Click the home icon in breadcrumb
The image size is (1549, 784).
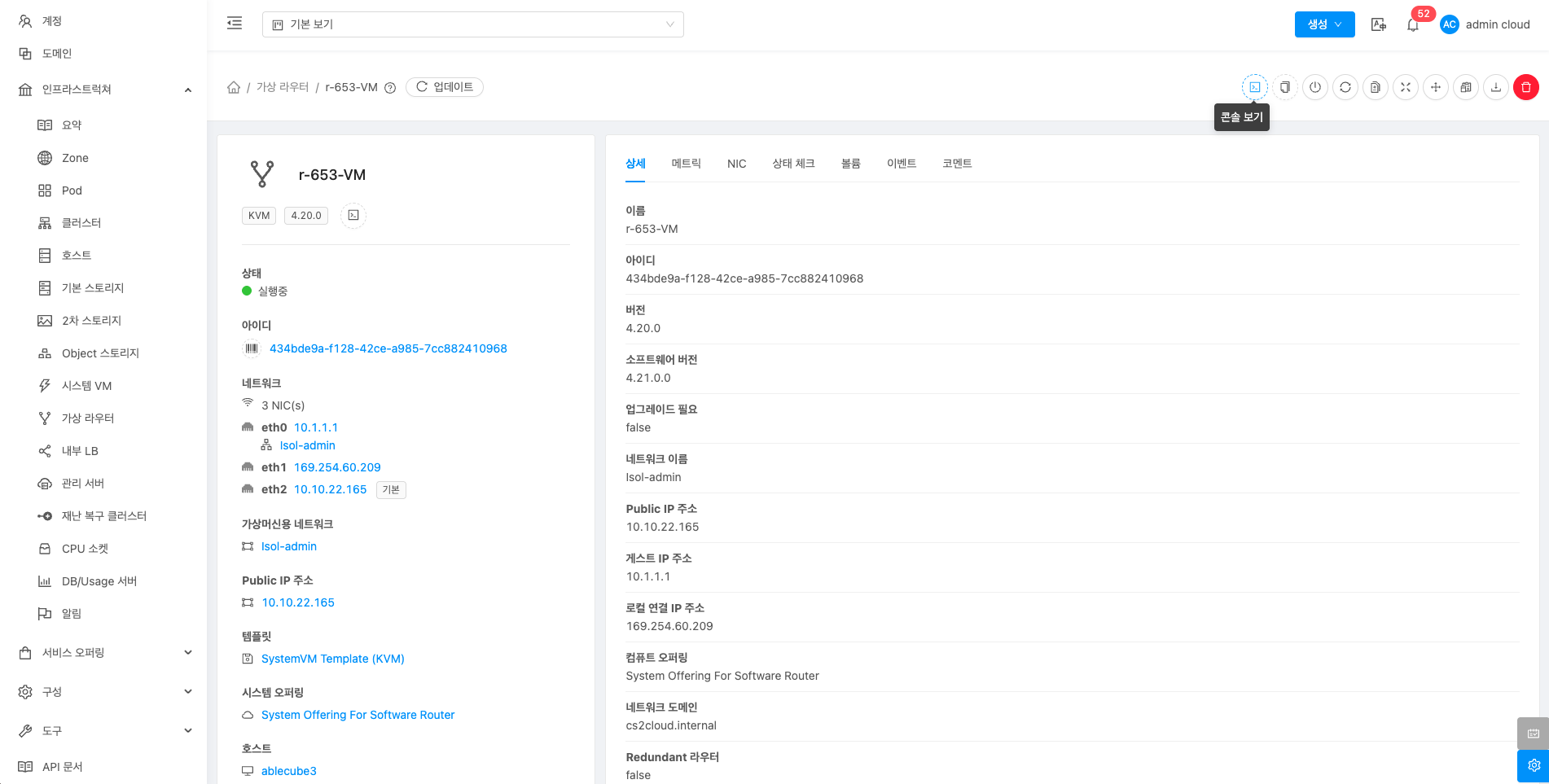(x=234, y=87)
